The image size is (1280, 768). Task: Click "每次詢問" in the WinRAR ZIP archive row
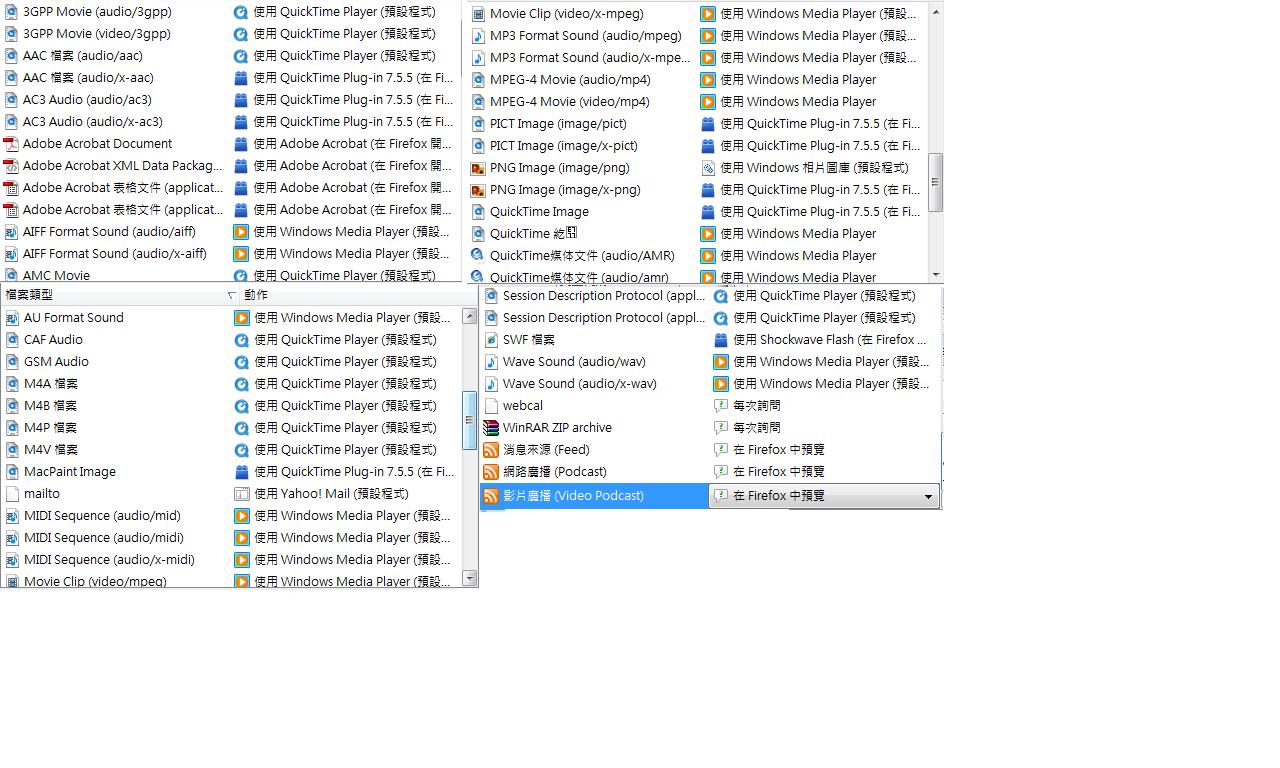(757, 428)
